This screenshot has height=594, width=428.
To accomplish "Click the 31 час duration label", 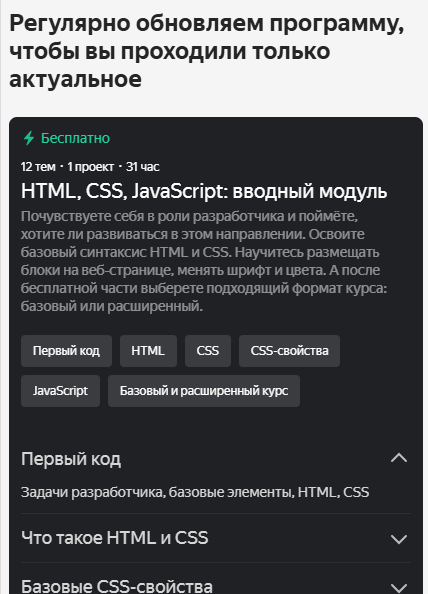I will (x=142, y=167).
